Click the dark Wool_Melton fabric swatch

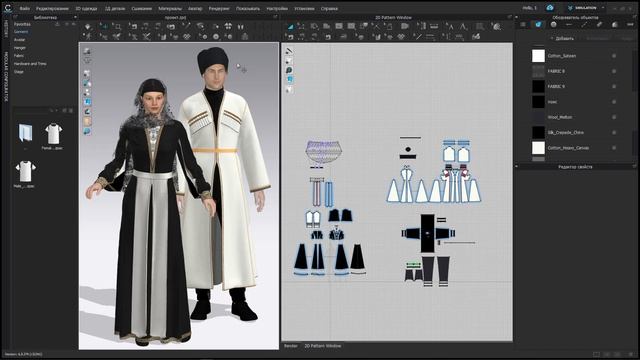(x=538, y=117)
